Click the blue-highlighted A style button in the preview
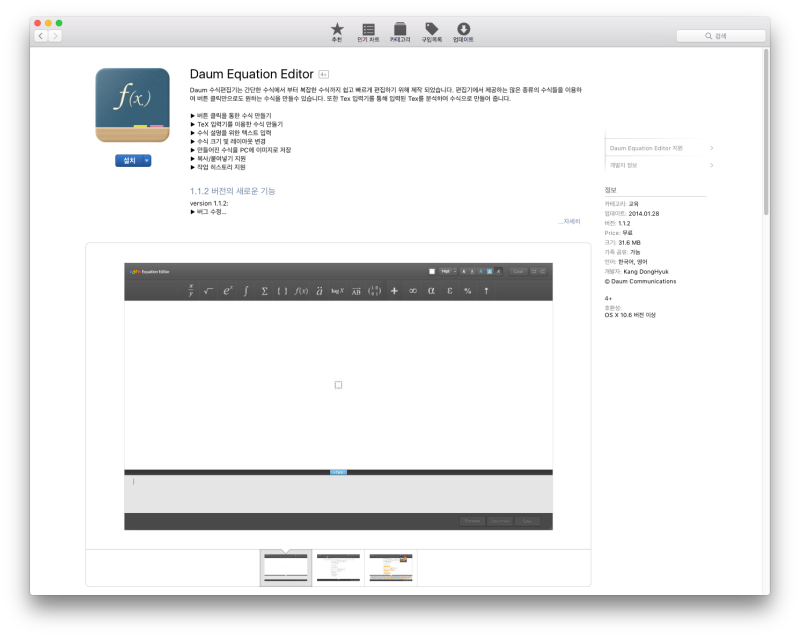 489,272
